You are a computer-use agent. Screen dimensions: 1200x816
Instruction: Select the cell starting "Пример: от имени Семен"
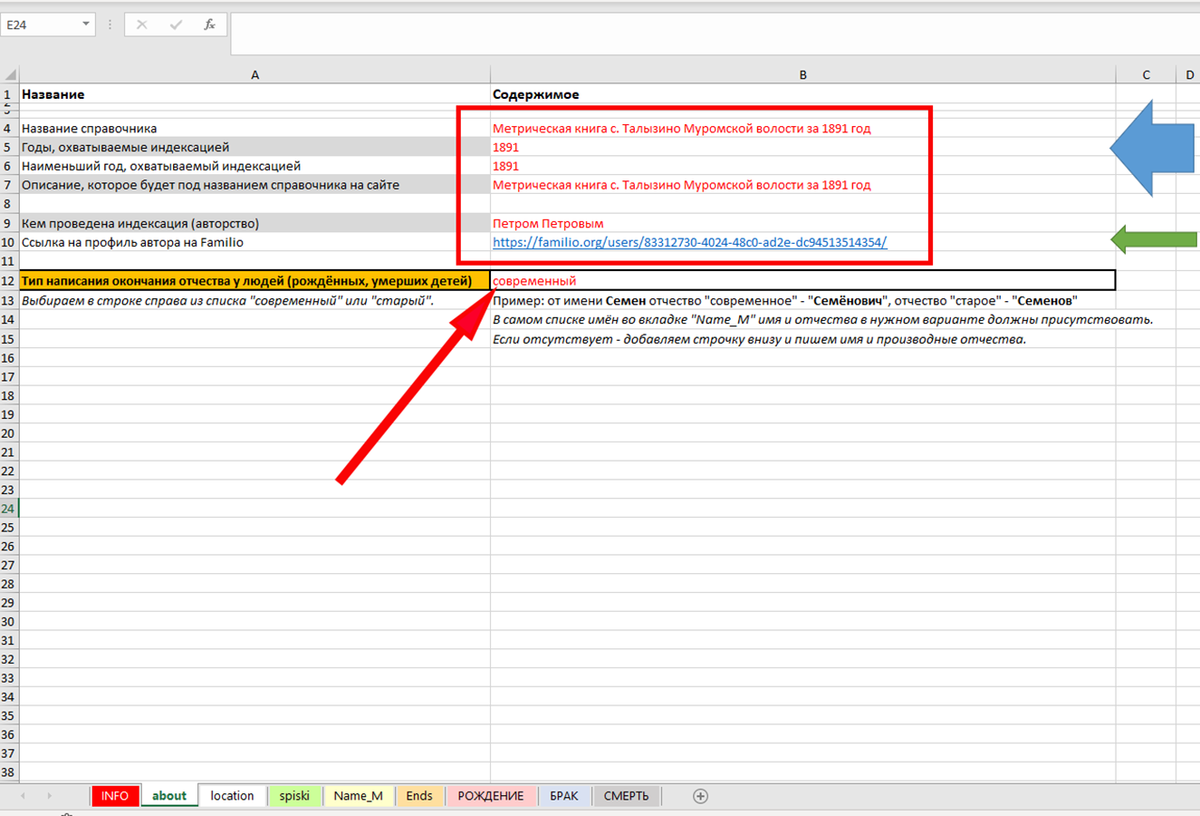(x=803, y=301)
